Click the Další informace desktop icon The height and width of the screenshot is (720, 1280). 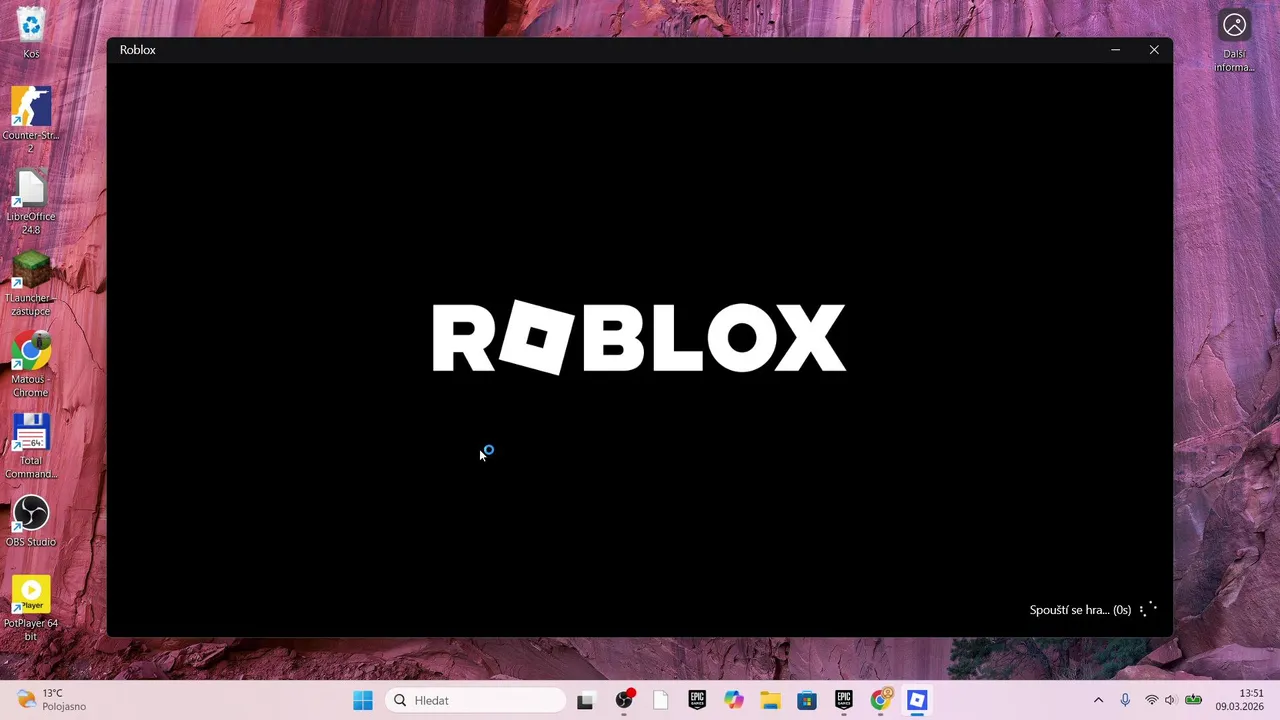pyautogui.click(x=1235, y=40)
